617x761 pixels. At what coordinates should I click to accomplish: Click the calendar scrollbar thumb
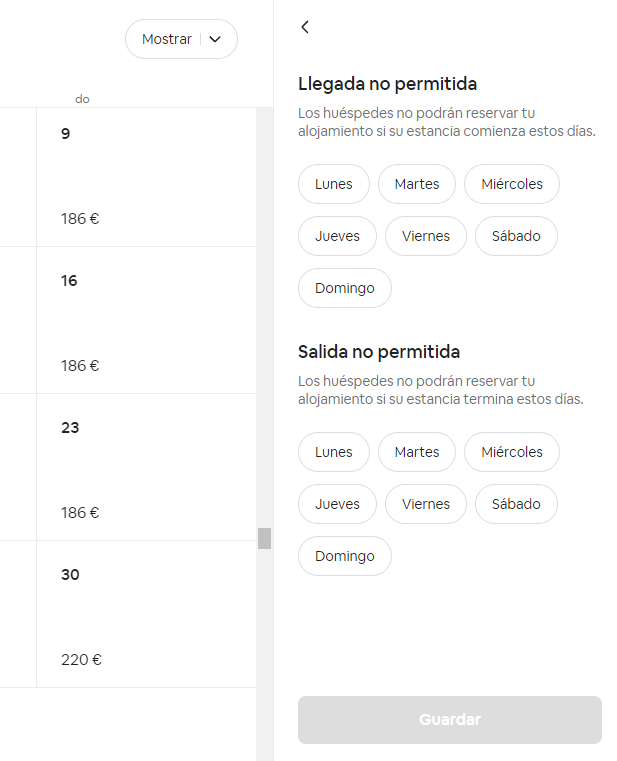coord(264,538)
